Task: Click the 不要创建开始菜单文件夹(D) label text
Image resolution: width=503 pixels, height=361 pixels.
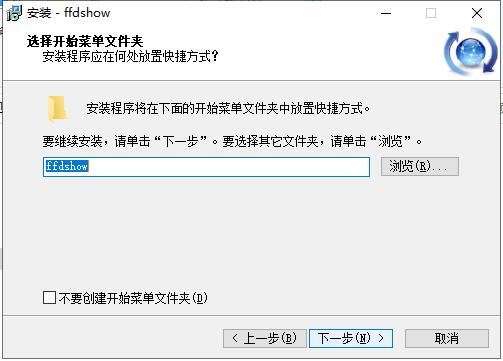Action: point(133,298)
